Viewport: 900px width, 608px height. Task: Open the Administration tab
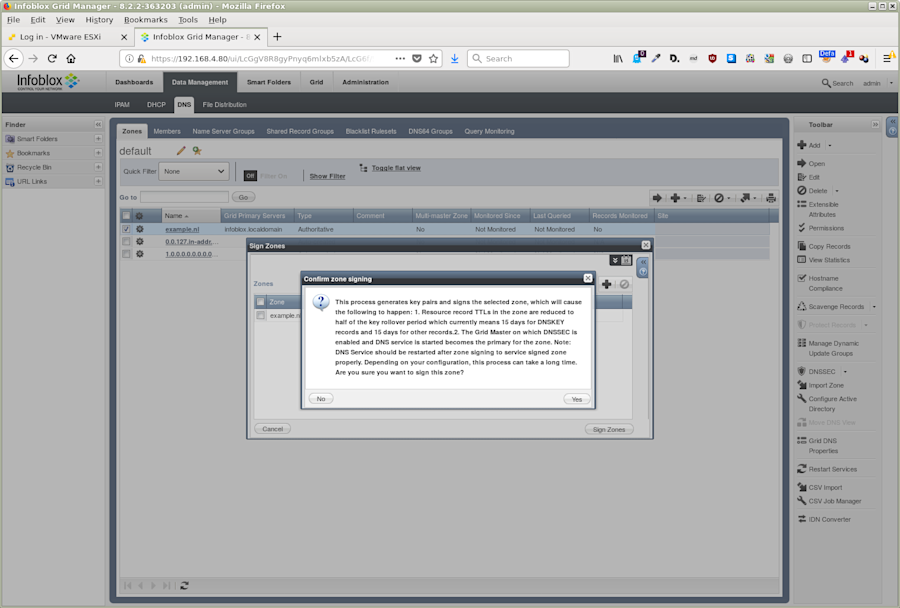coord(365,82)
